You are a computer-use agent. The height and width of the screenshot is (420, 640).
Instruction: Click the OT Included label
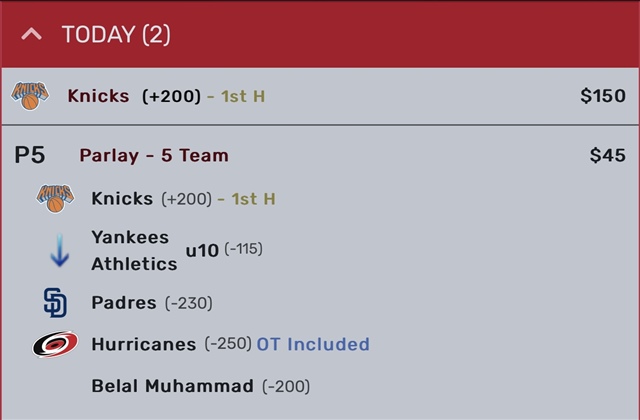pos(313,344)
